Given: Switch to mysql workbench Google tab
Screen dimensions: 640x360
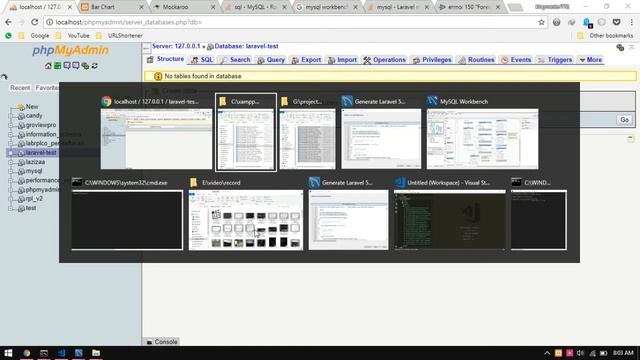Looking at the screenshot, I should coord(327,7).
